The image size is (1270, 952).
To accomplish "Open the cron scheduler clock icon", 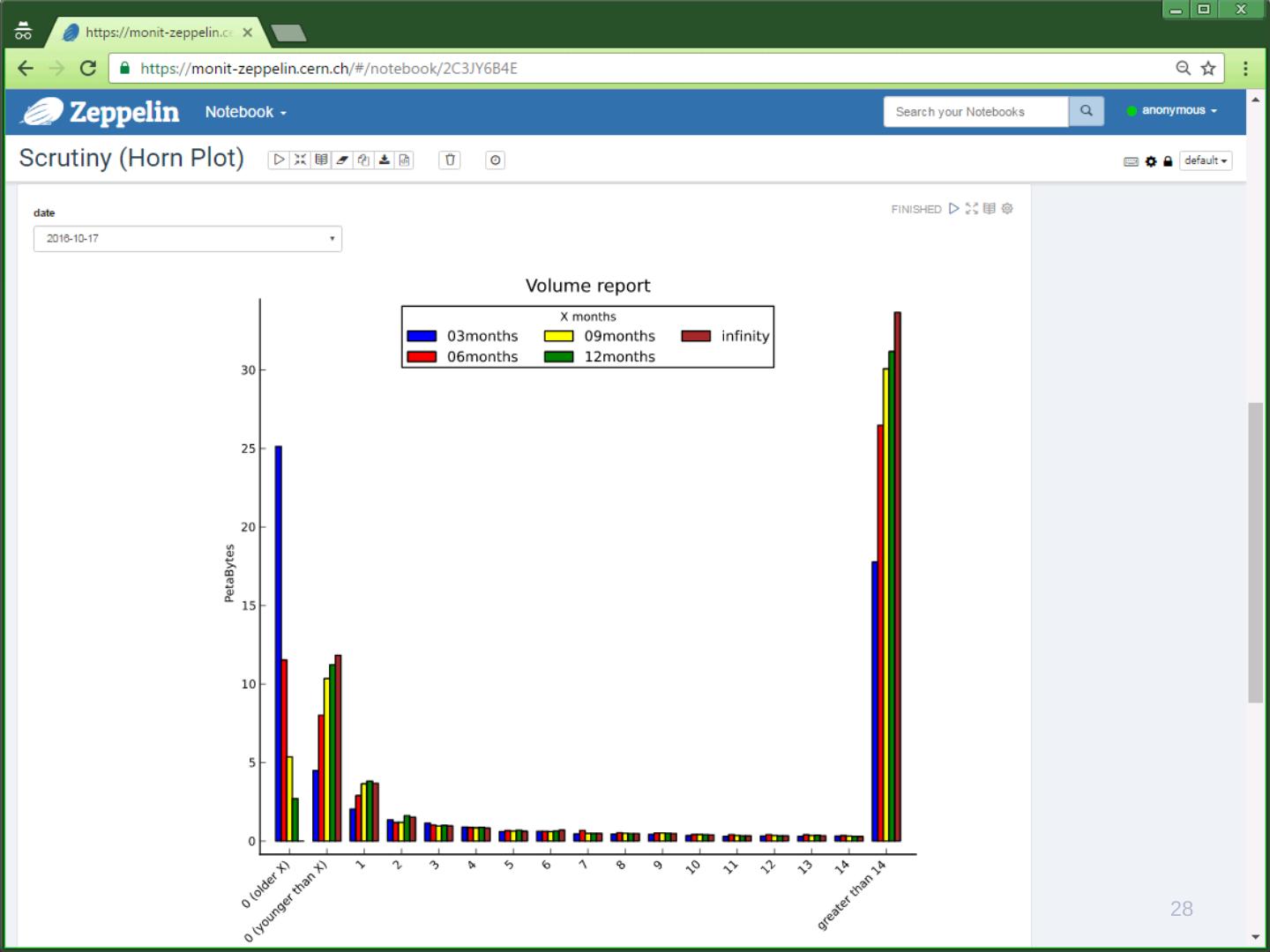I will (496, 160).
